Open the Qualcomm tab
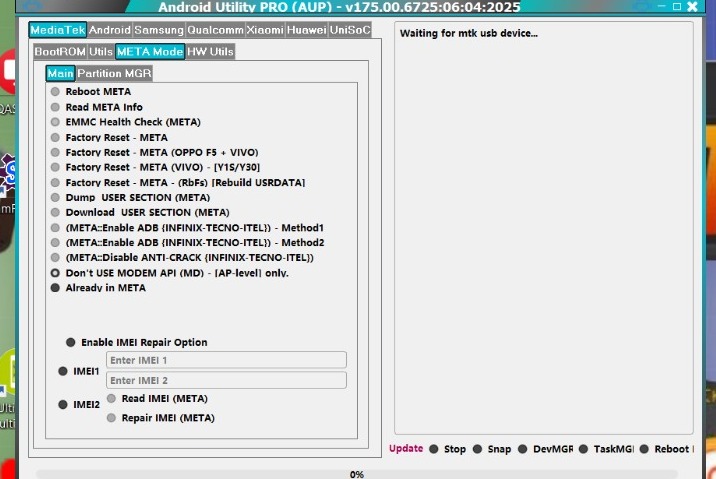The width and height of the screenshot is (716, 479). [x=215, y=30]
